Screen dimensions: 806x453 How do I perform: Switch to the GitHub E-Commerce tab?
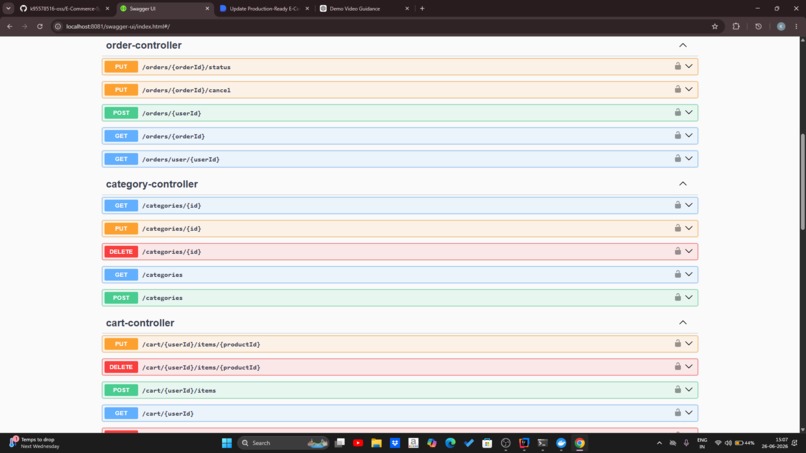[x=64, y=9]
